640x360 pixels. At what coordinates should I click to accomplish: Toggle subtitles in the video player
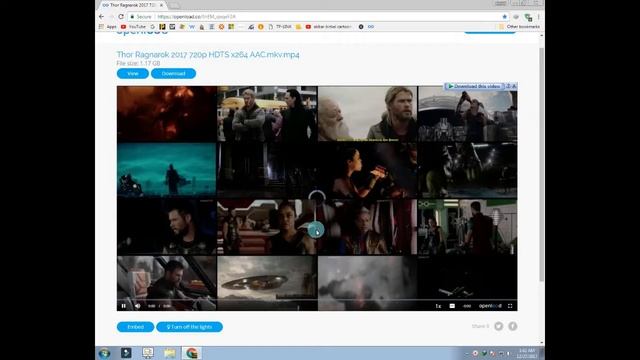pos(452,306)
